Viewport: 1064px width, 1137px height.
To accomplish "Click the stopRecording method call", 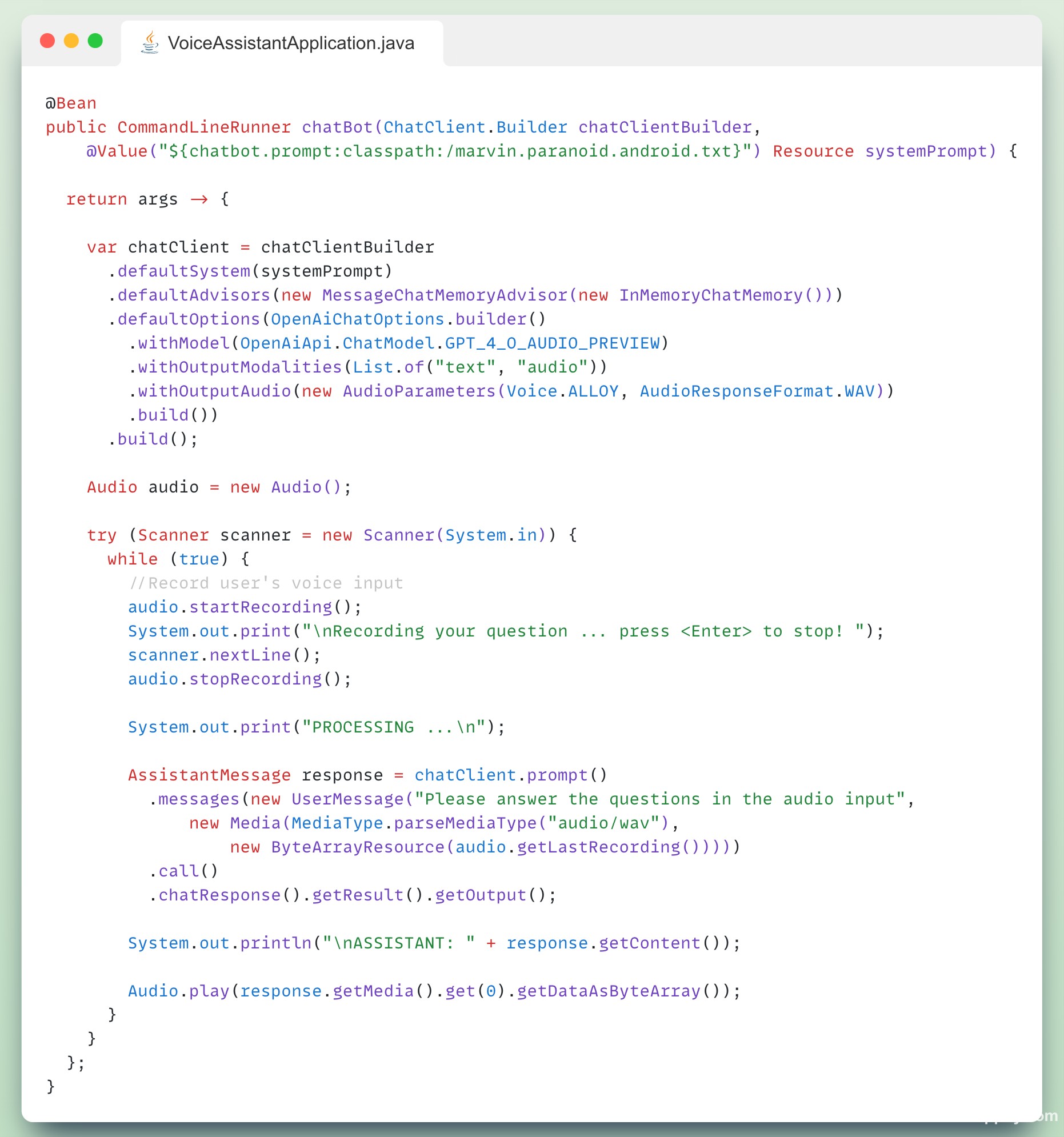I will [255, 679].
